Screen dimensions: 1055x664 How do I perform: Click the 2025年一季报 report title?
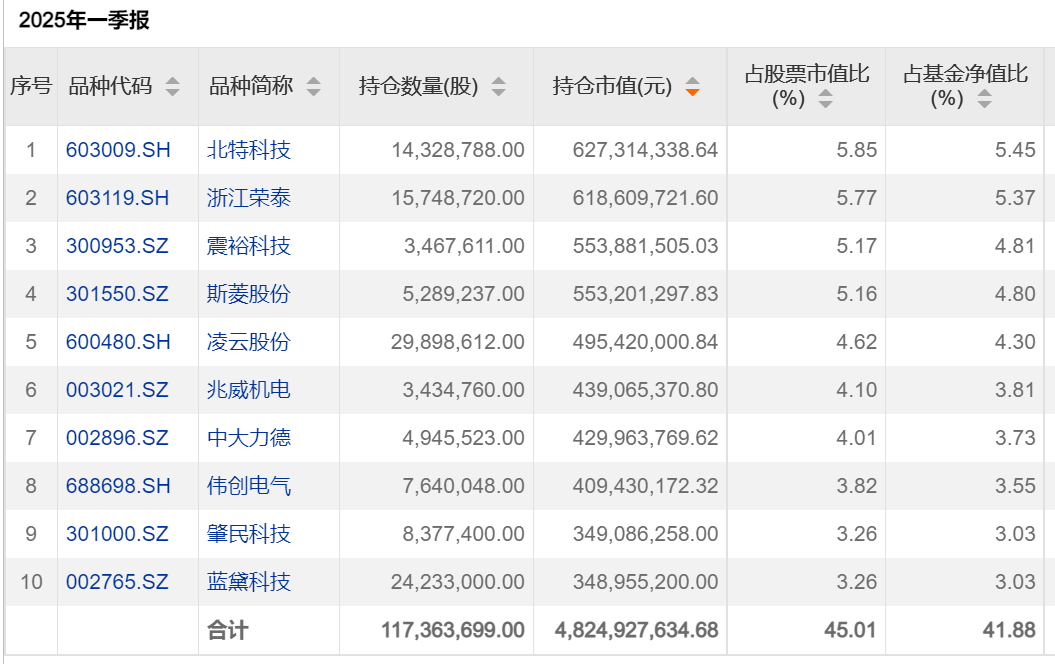84,20
